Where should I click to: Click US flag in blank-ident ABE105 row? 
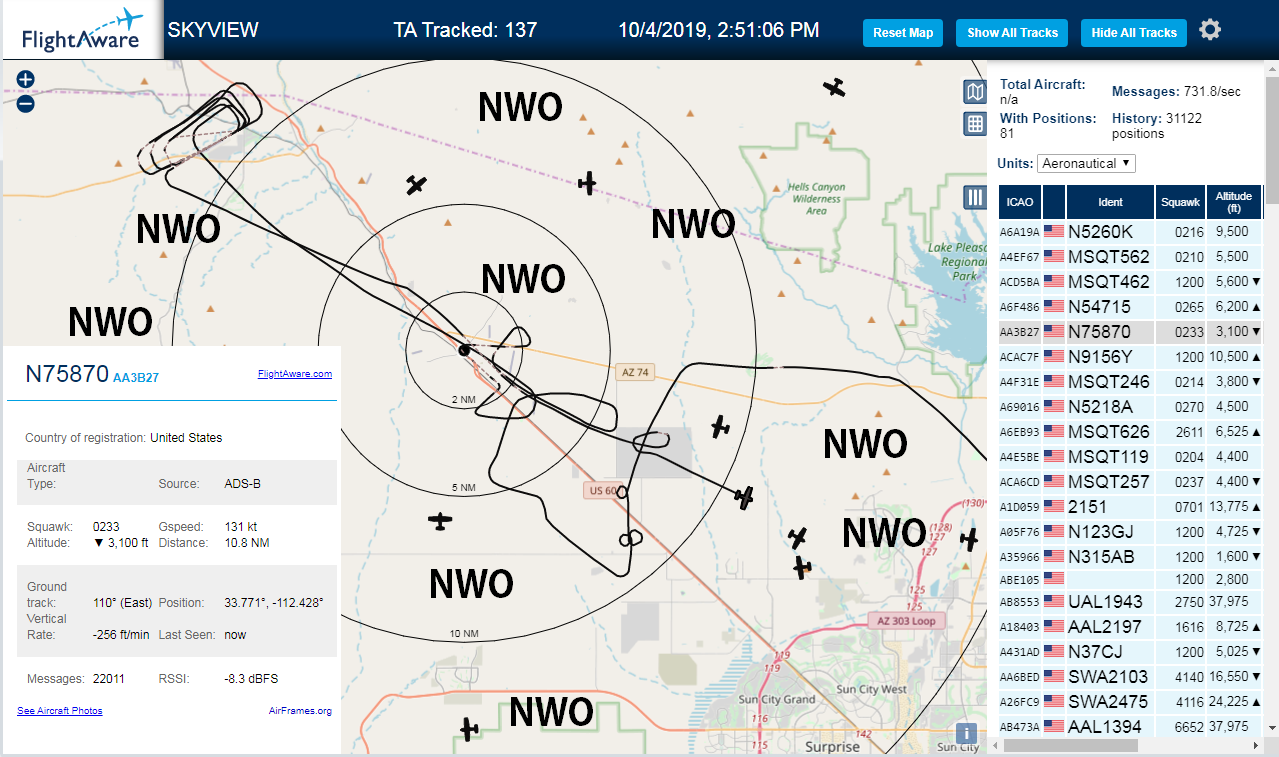click(1054, 578)
